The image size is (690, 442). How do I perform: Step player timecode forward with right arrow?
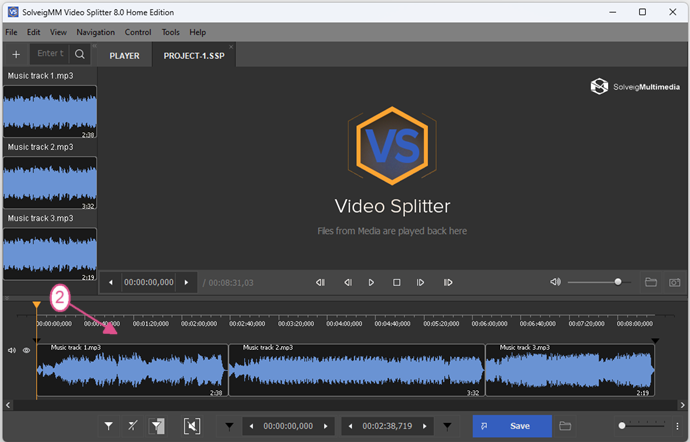point(186,283)
